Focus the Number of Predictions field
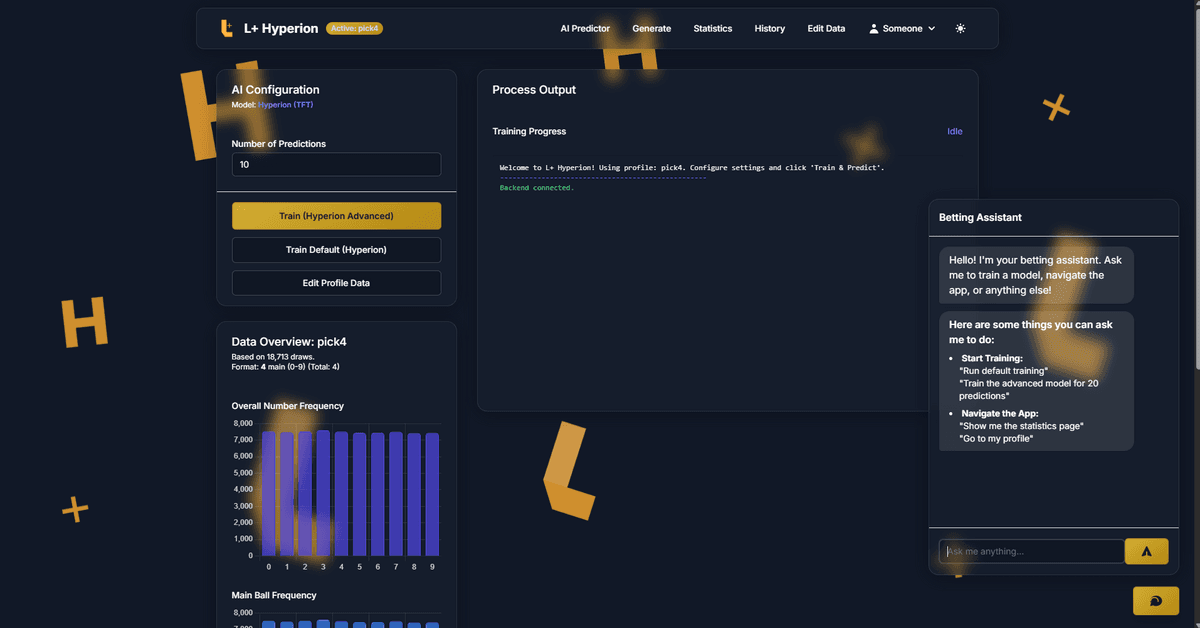The image size is (1200, 628). click(336, 165)
